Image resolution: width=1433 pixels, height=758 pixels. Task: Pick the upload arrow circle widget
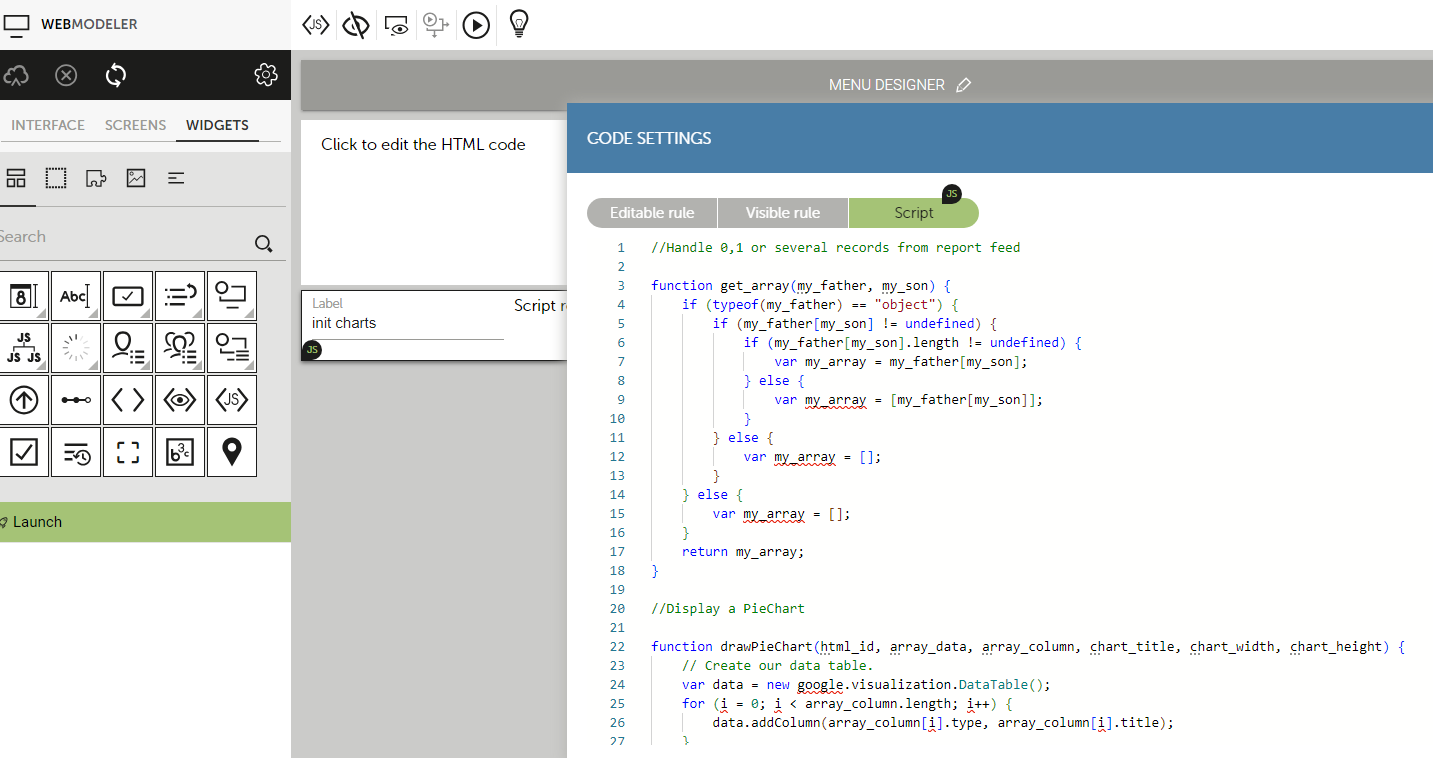pos(24,400)
